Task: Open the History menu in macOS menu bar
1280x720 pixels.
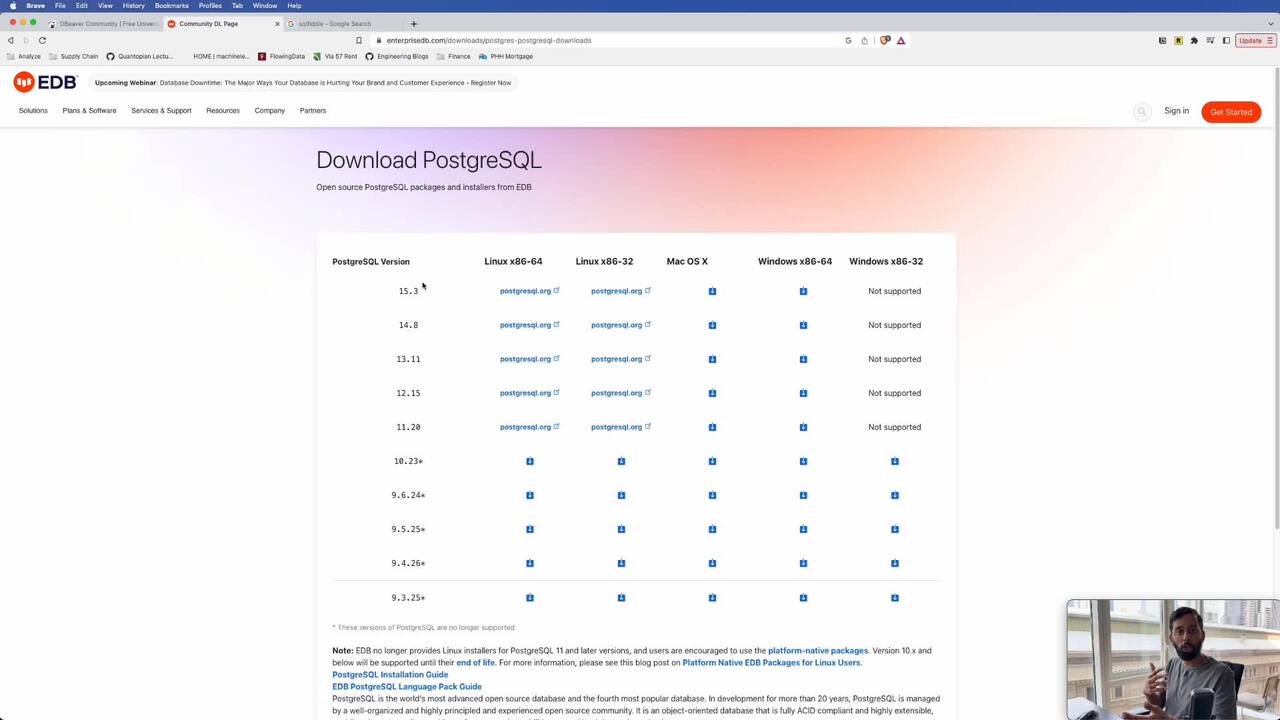Action: tap(133, 6)
